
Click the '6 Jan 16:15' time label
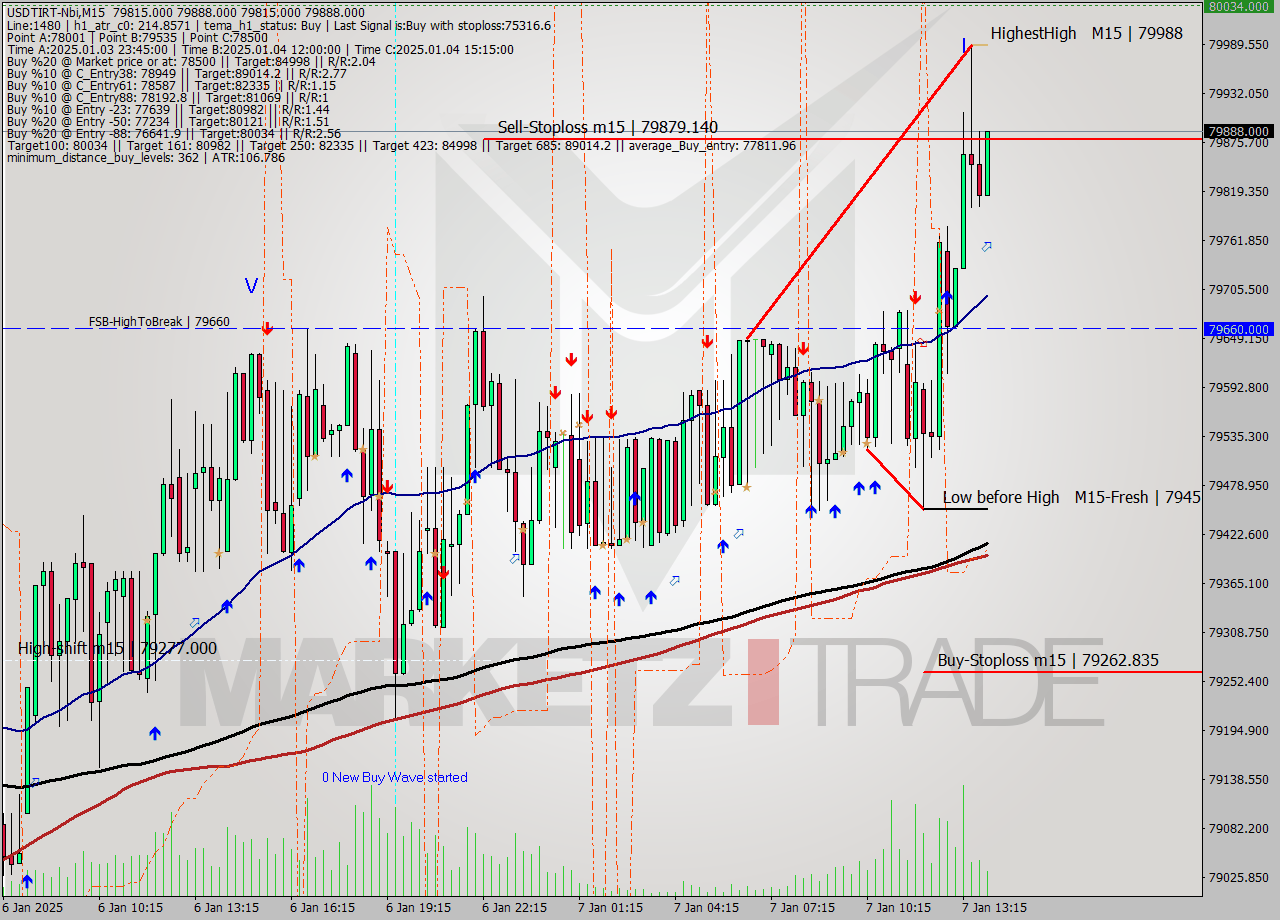click(x=323, y=908)
